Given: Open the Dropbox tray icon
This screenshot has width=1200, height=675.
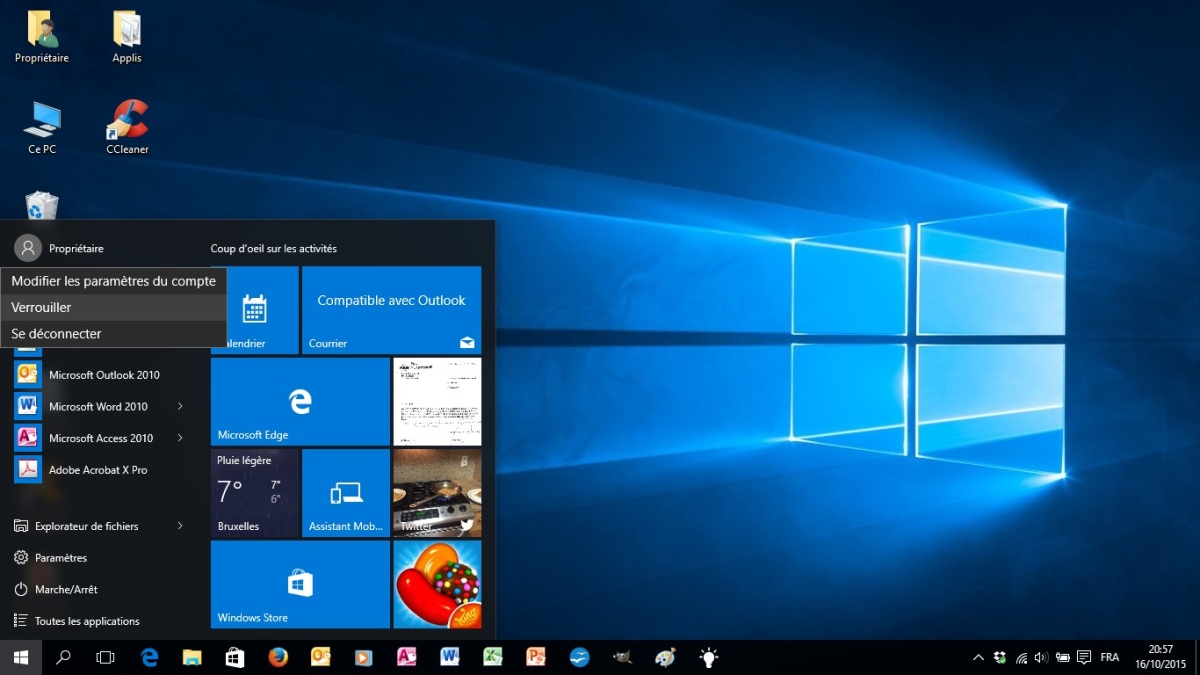Looking at the screenshot, I should click(1000, 657).
